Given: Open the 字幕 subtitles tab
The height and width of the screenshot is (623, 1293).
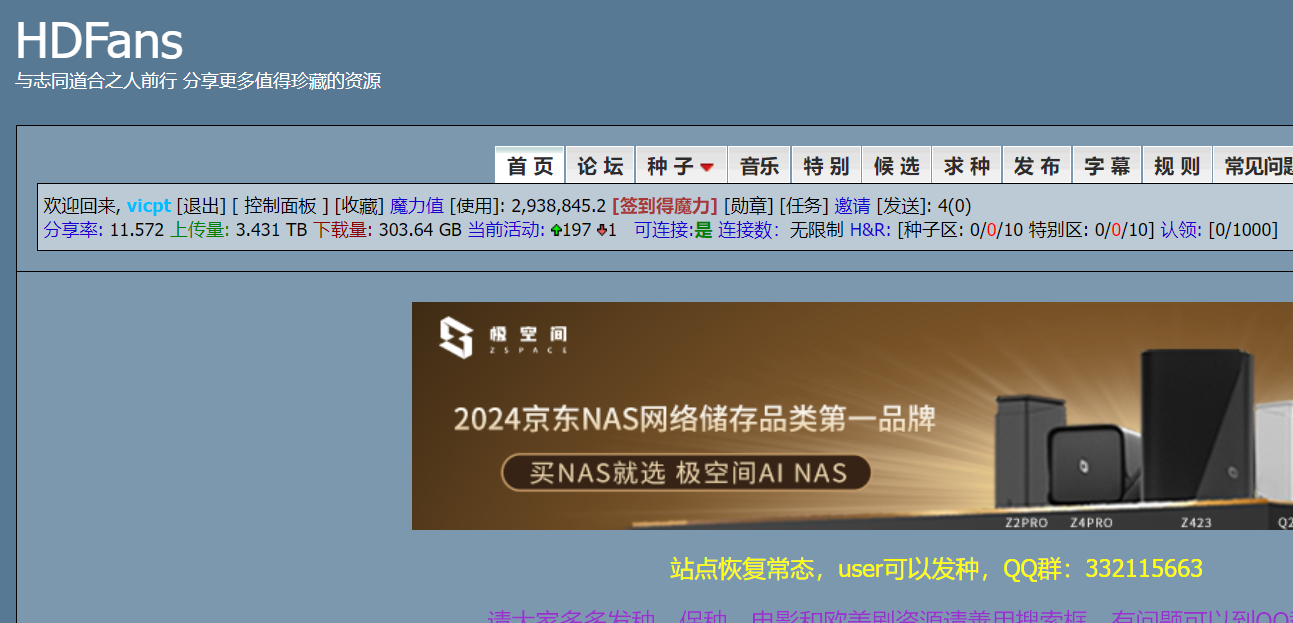Looking at the screenshot, I should [1106, 166].
